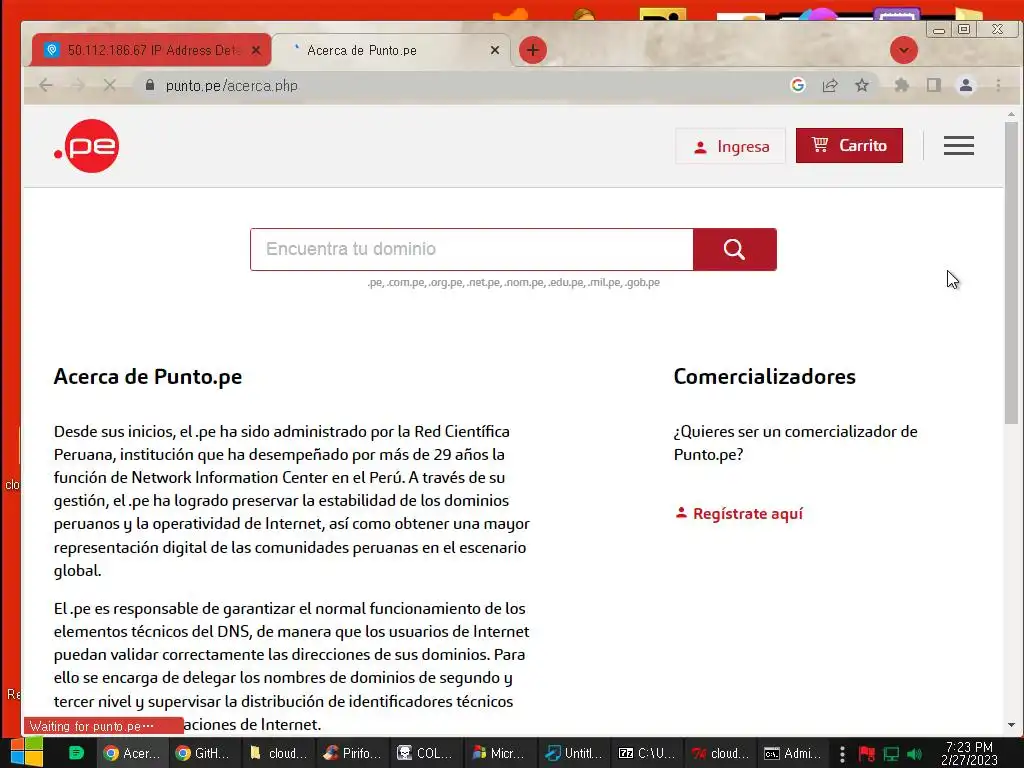
Task: Click the red search magnifier button
Action: (734, 249)
